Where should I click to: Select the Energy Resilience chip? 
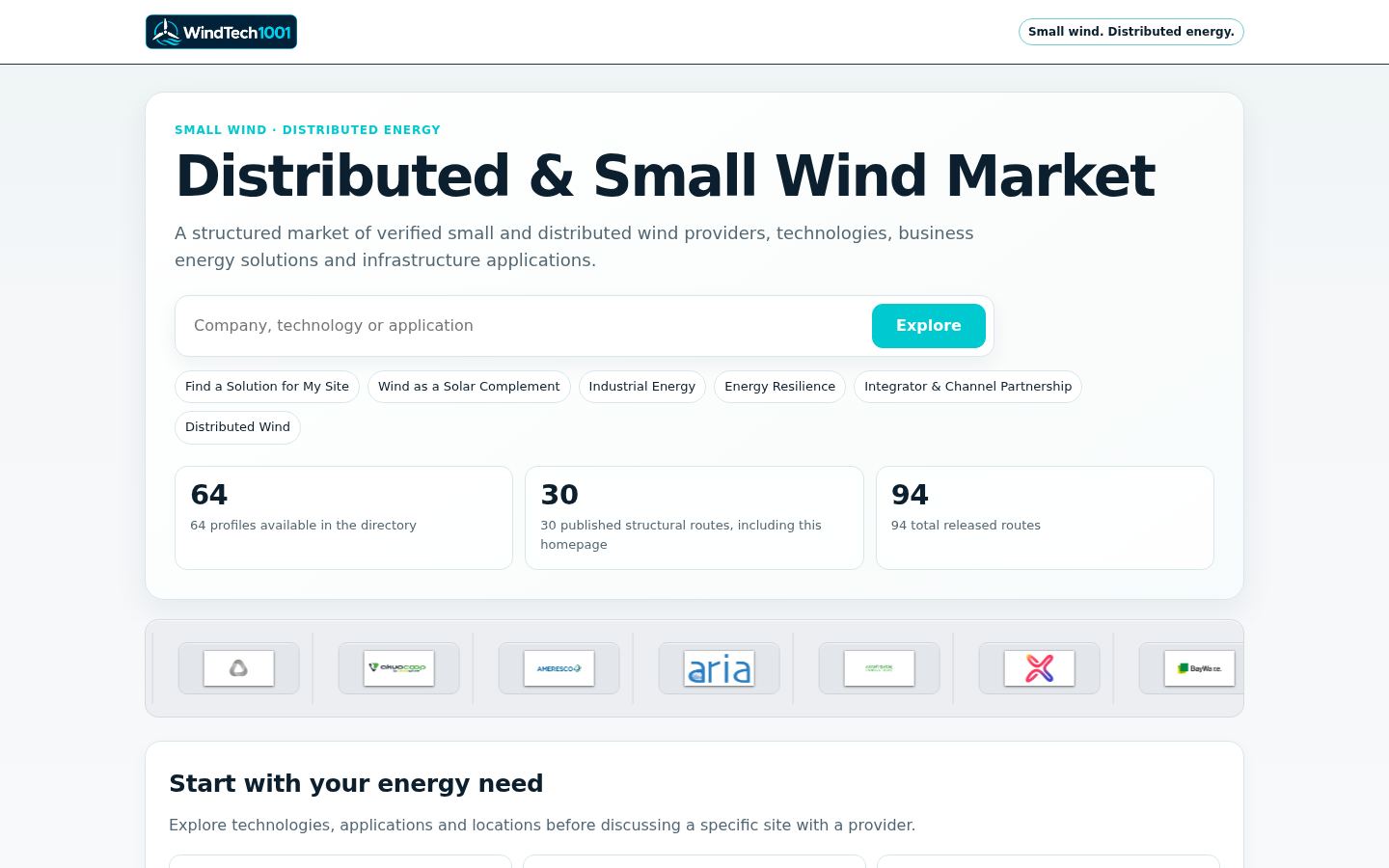coord(780,387)
